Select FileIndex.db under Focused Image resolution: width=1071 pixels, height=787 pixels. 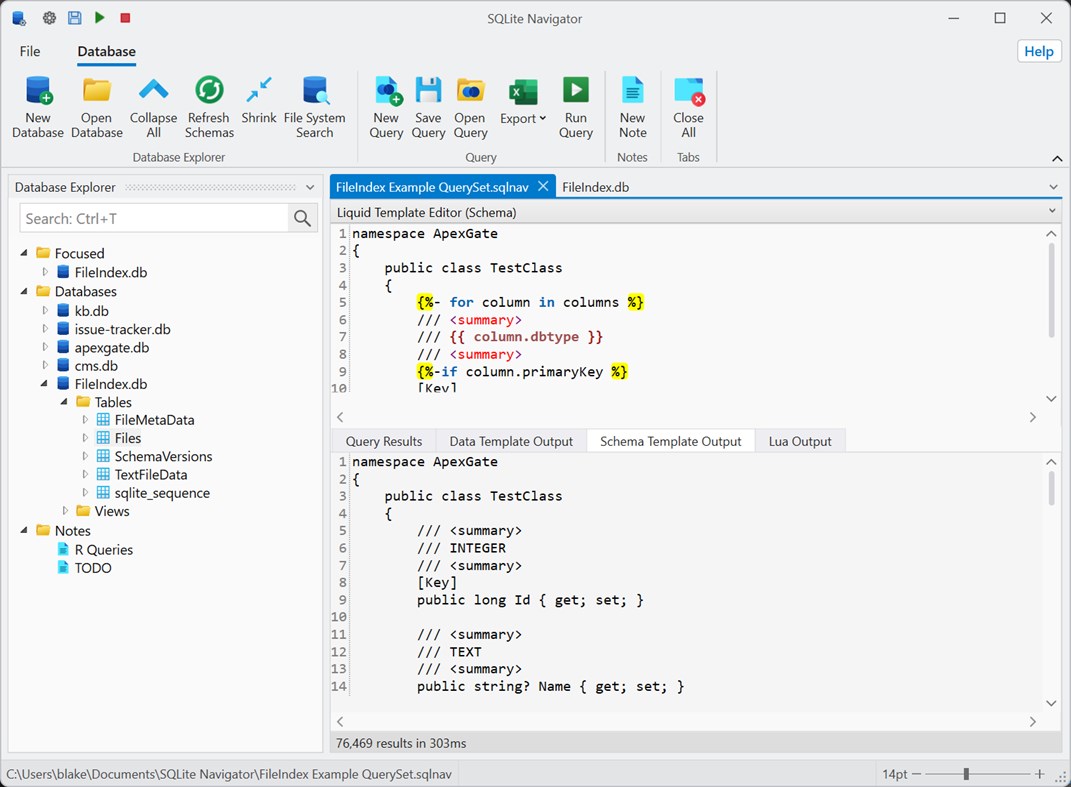pos(111,272)
